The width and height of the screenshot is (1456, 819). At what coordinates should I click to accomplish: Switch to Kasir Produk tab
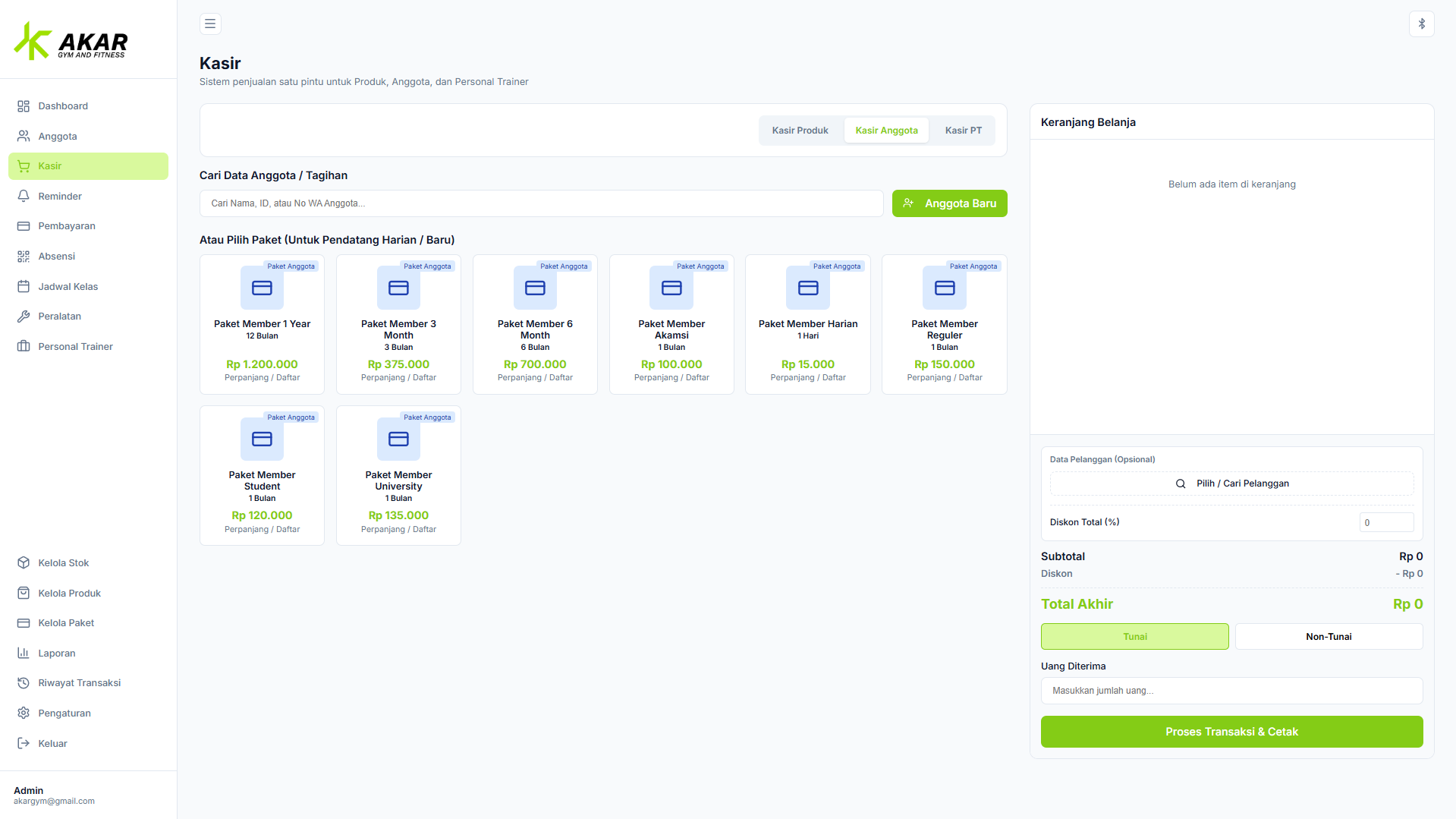pos(800,131)
